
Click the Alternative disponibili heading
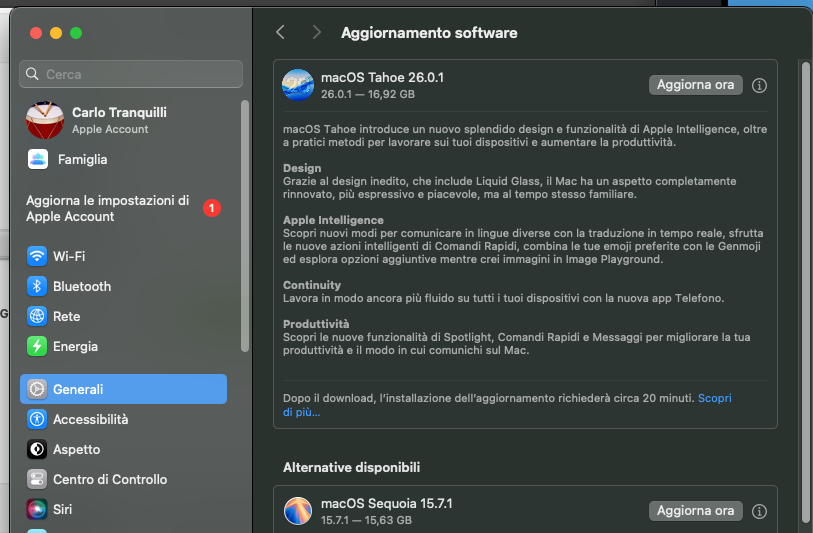pyautogui.click(x=352, y=467)
